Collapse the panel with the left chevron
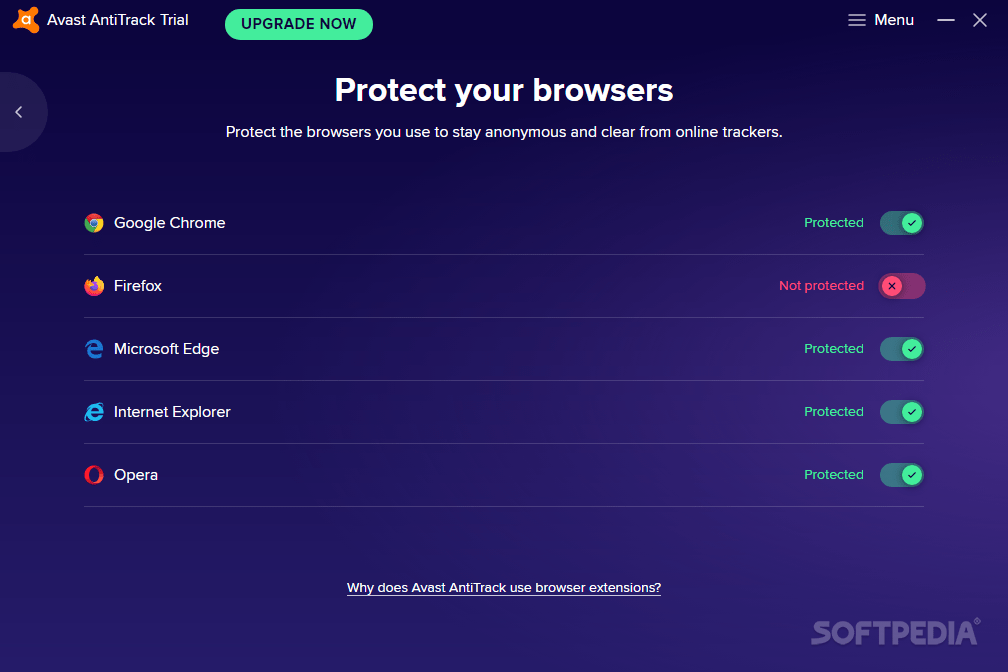Screen dimensions: 1008x672 tap(18, 111)
